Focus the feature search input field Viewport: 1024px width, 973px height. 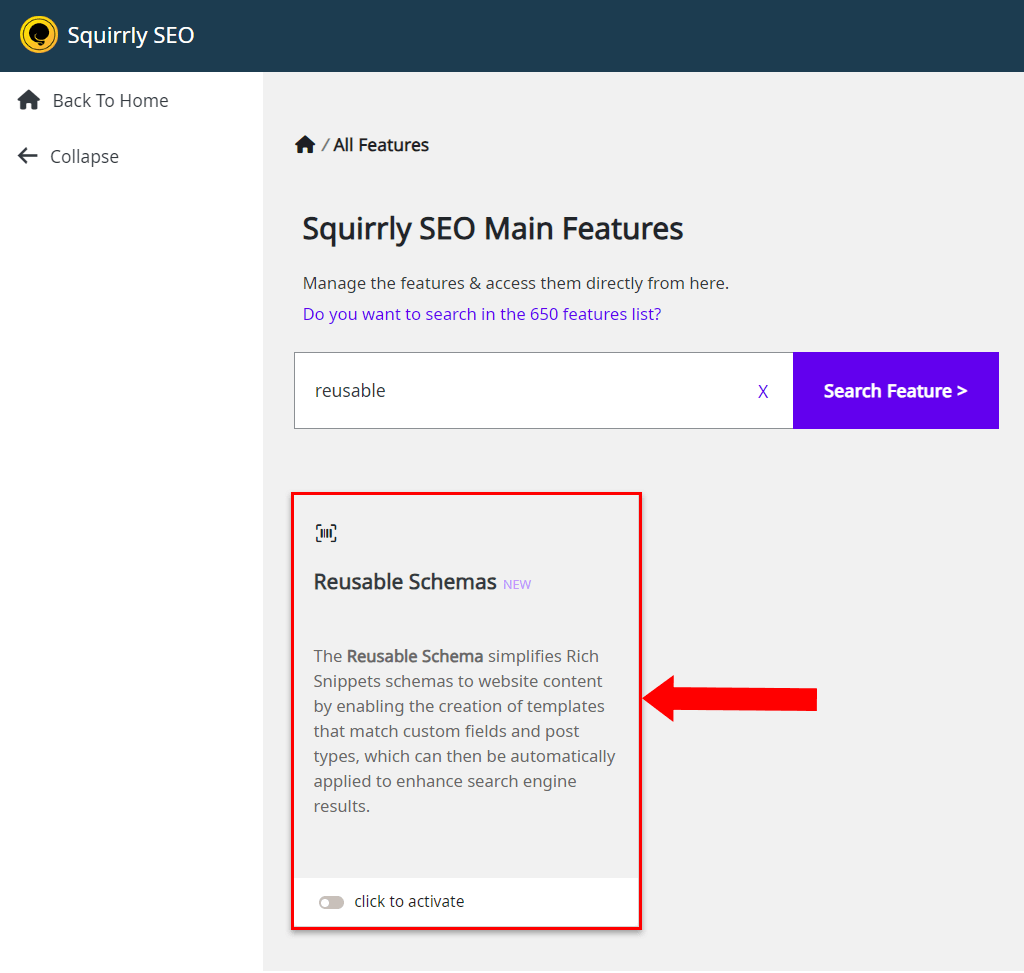click(543, 391)
